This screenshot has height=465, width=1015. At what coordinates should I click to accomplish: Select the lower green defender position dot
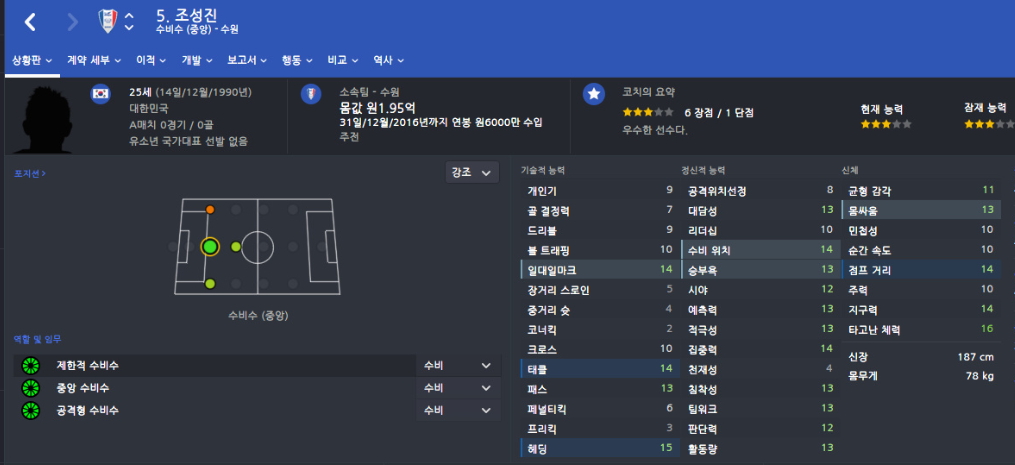(210, 284)
